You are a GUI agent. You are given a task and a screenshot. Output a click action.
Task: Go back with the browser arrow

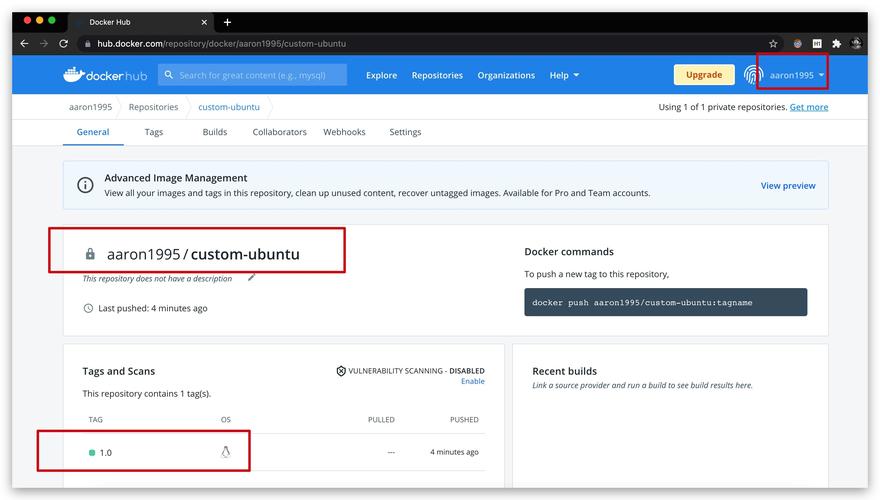coord(24,43)
